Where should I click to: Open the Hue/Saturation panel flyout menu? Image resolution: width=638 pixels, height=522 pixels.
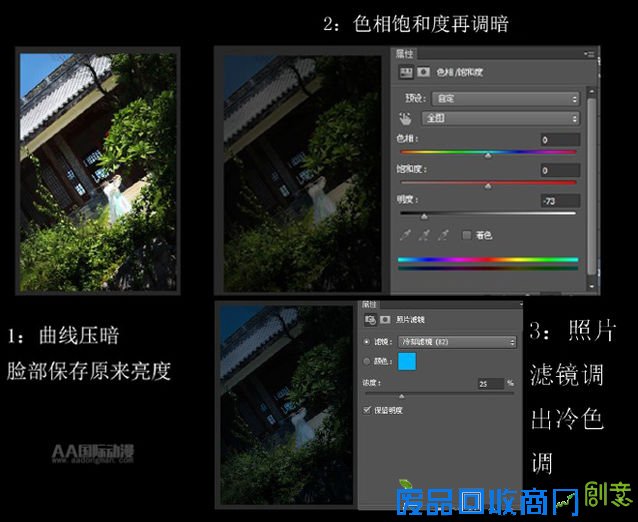[589, 54]
